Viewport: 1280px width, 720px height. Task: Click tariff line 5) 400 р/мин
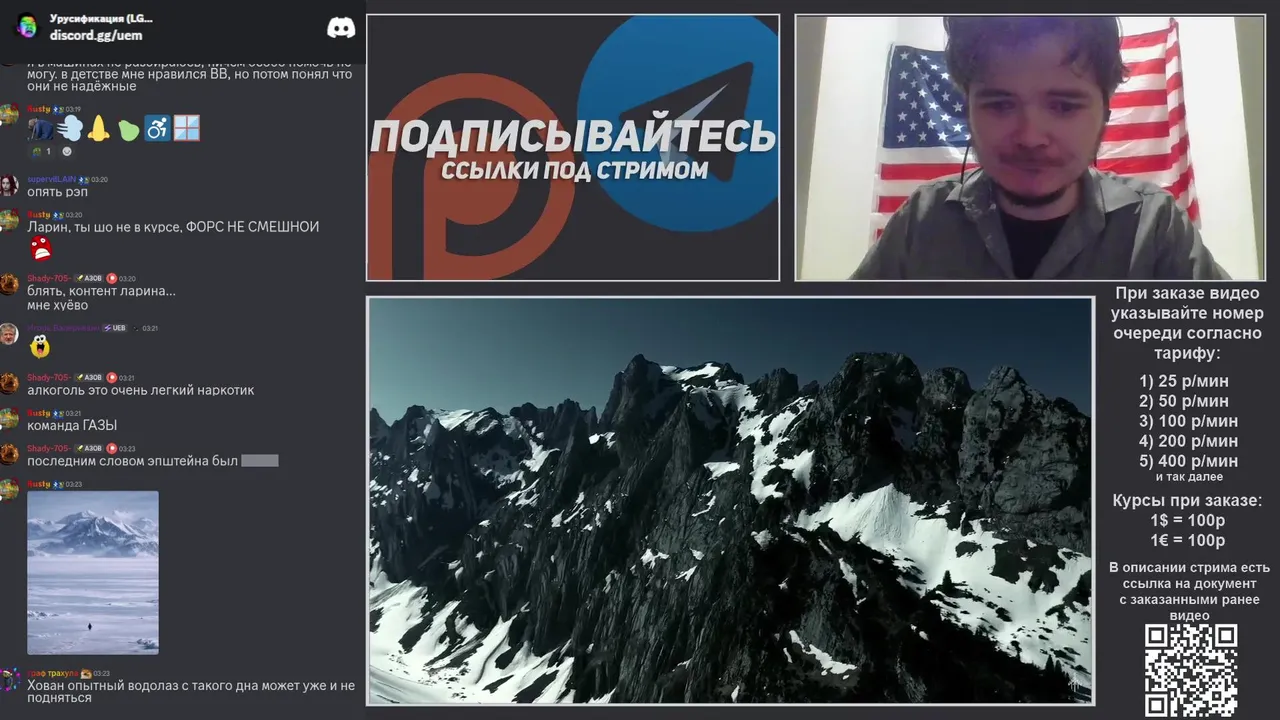coord(1188,461)
